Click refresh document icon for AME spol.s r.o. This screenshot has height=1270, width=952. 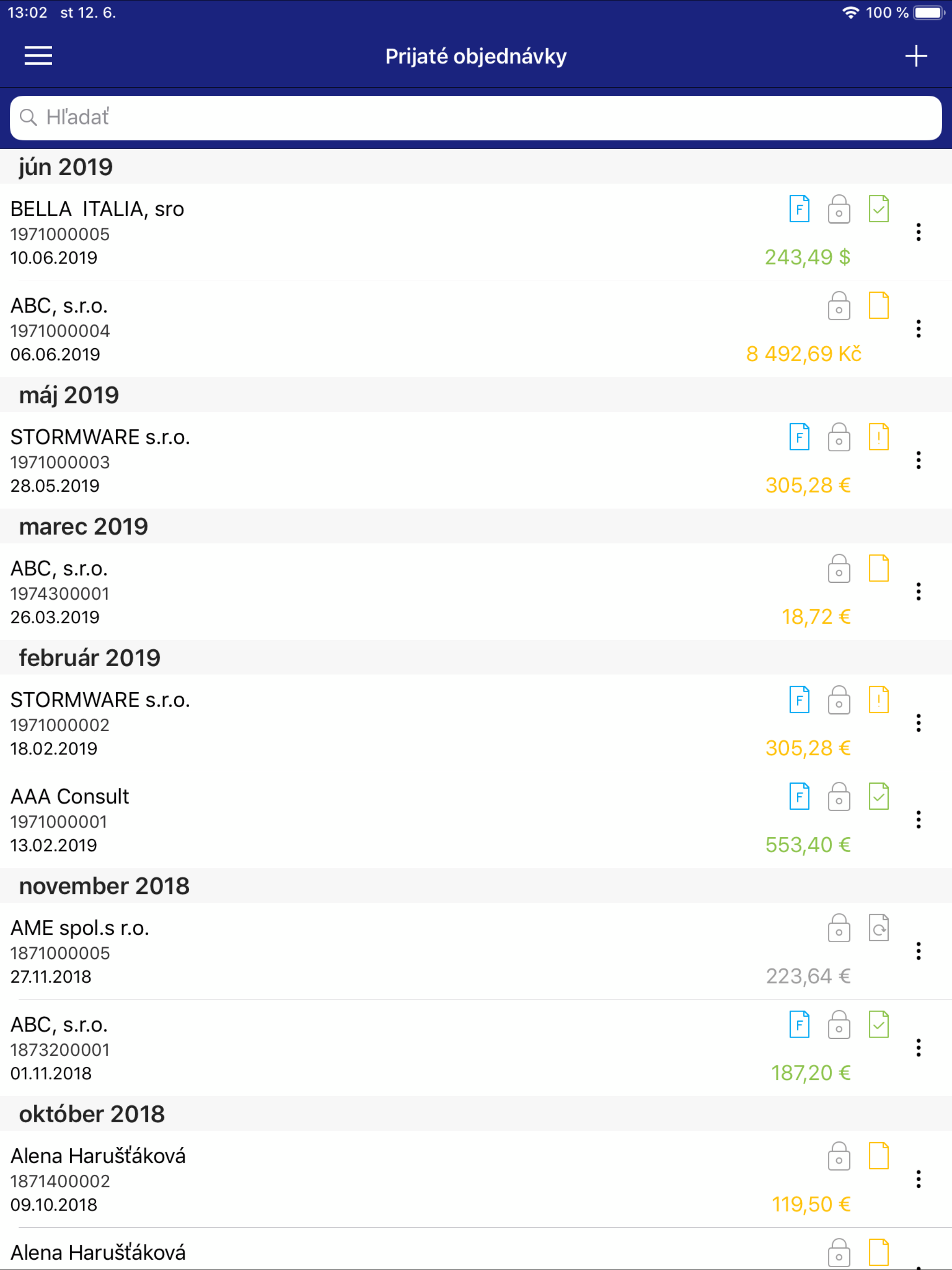point(879,928)
